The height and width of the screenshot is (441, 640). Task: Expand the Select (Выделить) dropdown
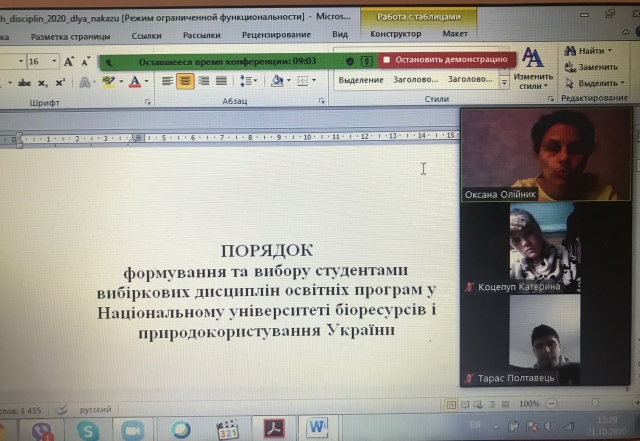(x=602, y=83)
